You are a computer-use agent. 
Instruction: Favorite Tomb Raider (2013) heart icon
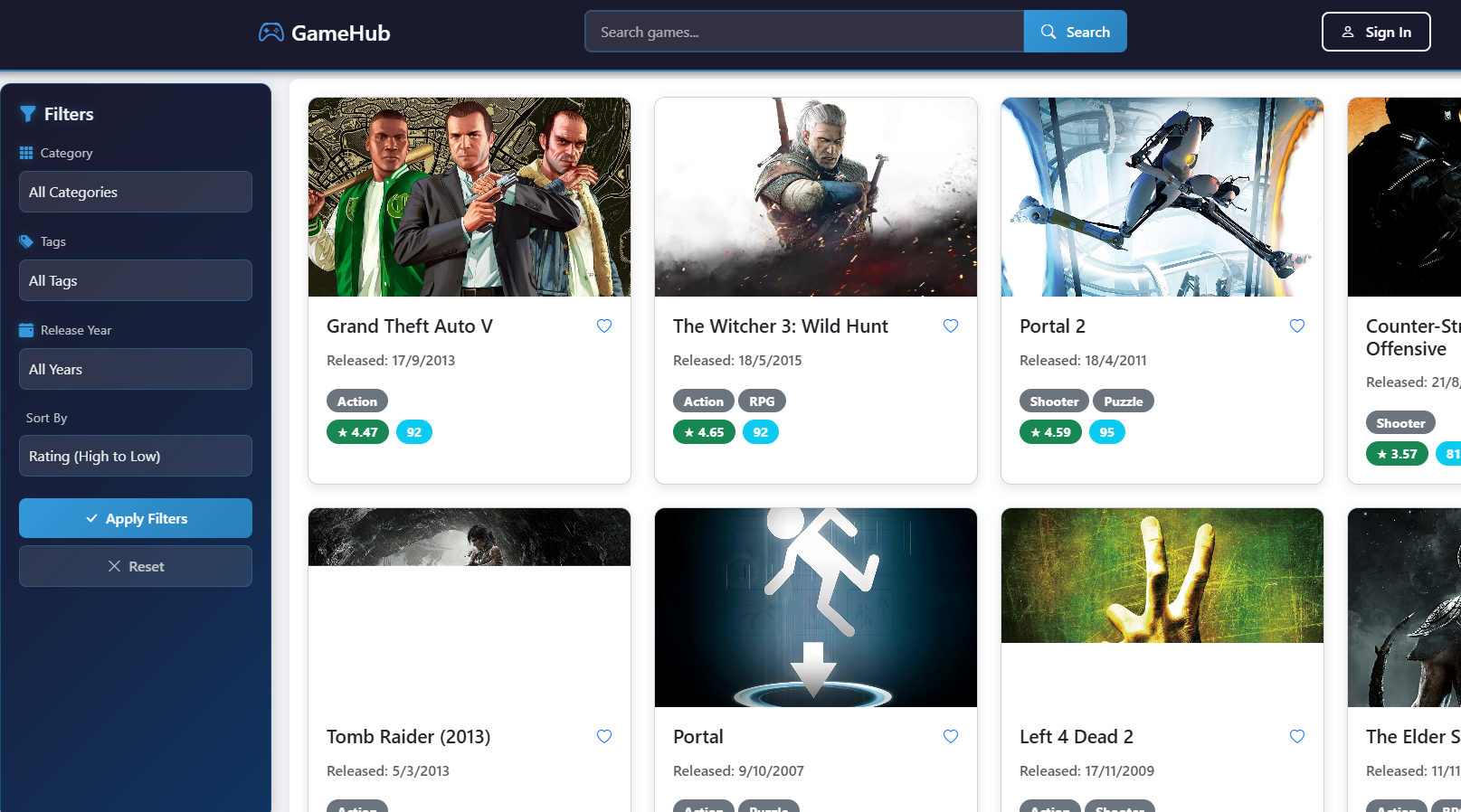(604, 737)
